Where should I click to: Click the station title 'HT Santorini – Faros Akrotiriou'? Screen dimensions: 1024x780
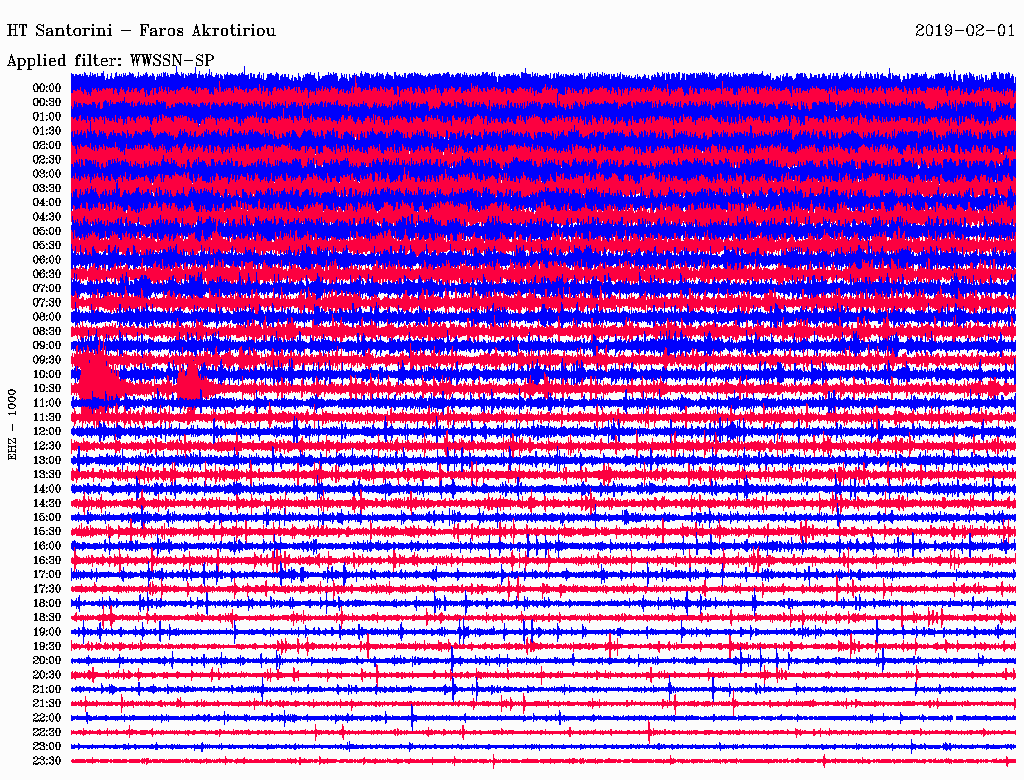tap(141, 31)
